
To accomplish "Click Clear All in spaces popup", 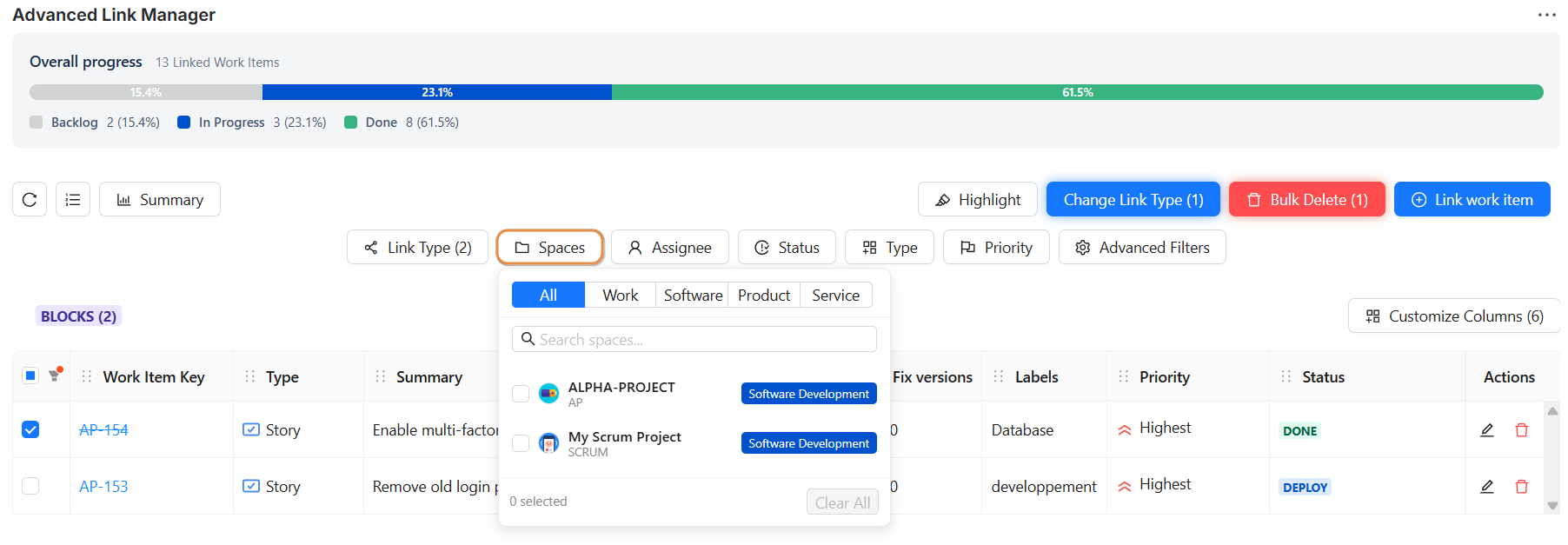I will pyautogui.click(x=842, y=502).
